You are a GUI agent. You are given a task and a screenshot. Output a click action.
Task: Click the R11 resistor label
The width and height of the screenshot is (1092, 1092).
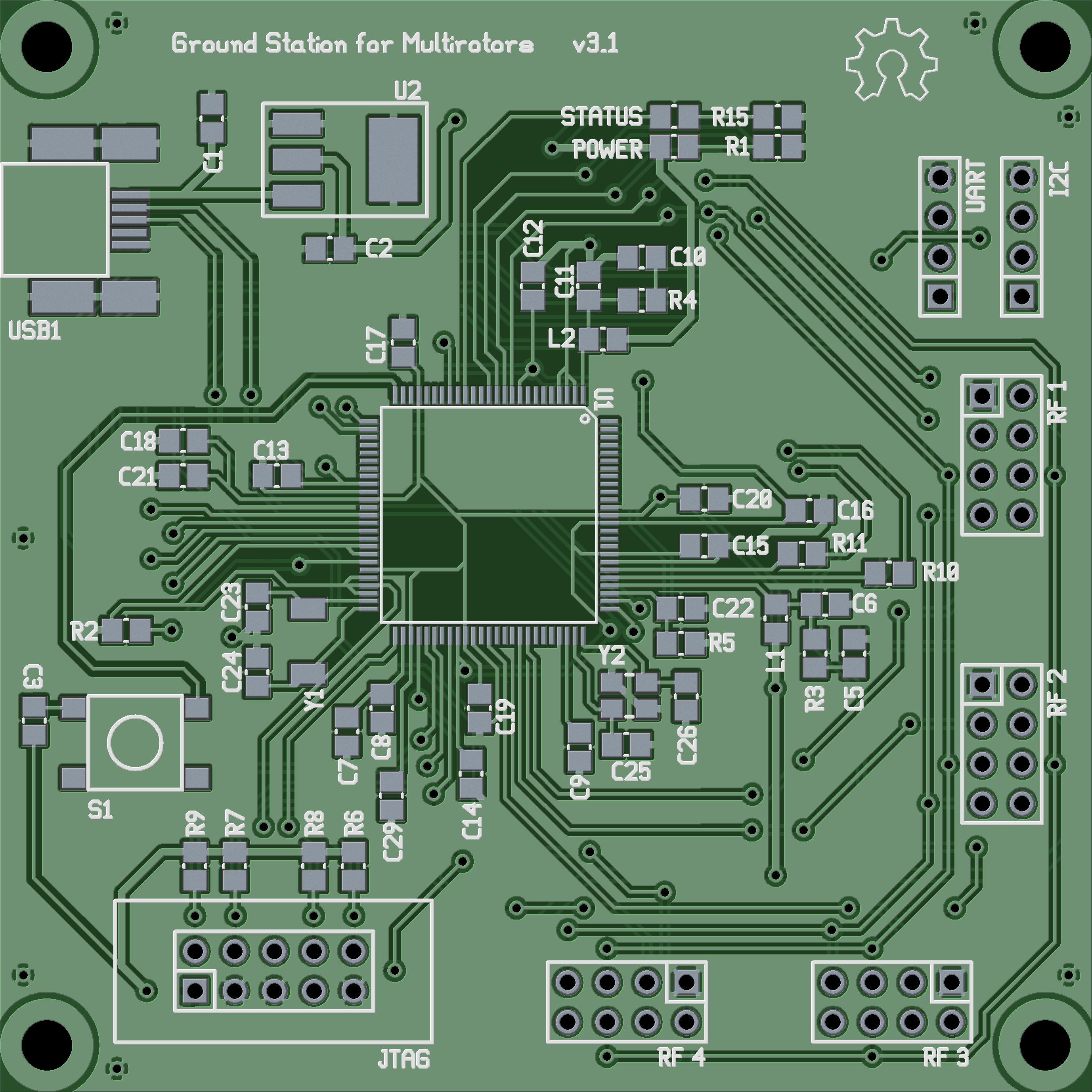pos(850,544)
